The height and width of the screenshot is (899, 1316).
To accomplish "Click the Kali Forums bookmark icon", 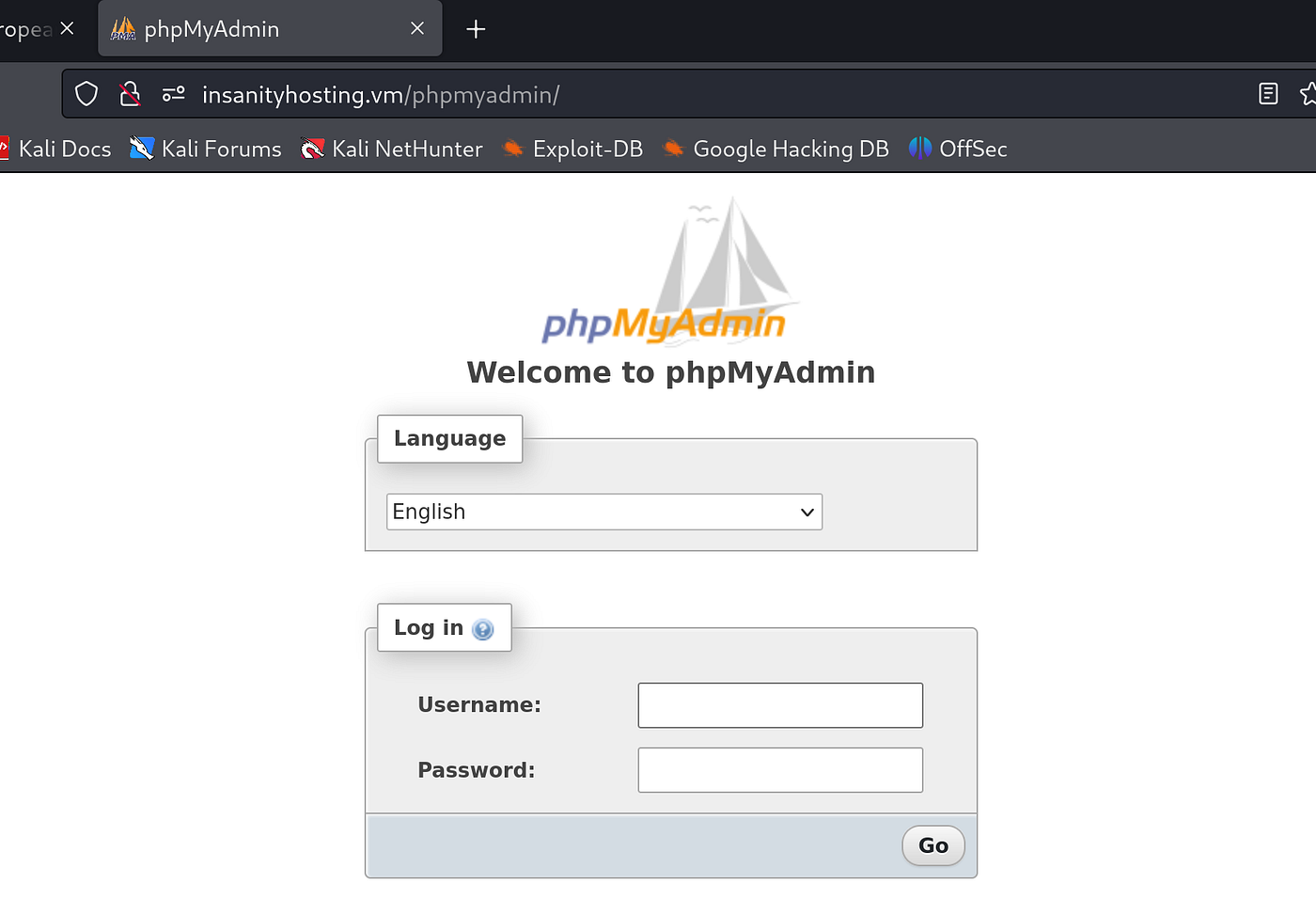I will [142, 149].
